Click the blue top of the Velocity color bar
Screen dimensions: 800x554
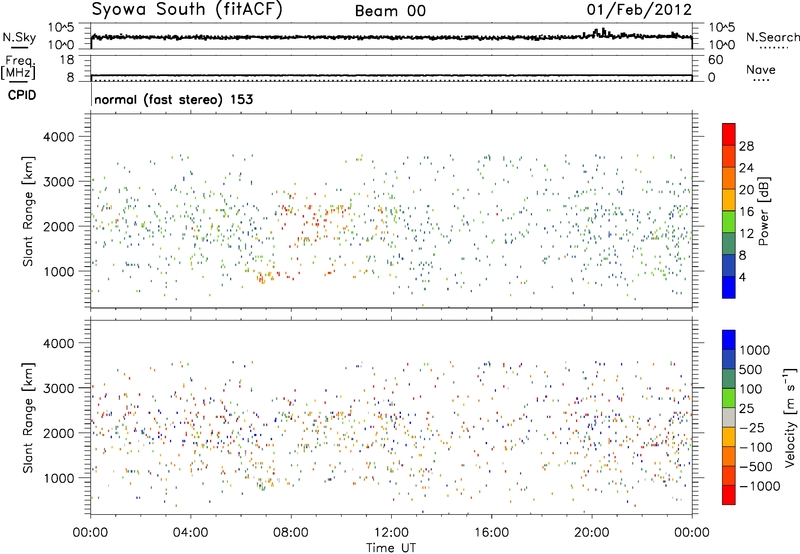point(729,340)
